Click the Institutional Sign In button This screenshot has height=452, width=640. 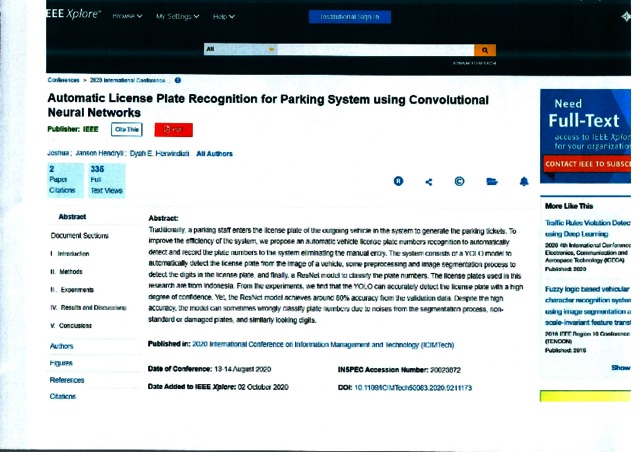point(350,17)
